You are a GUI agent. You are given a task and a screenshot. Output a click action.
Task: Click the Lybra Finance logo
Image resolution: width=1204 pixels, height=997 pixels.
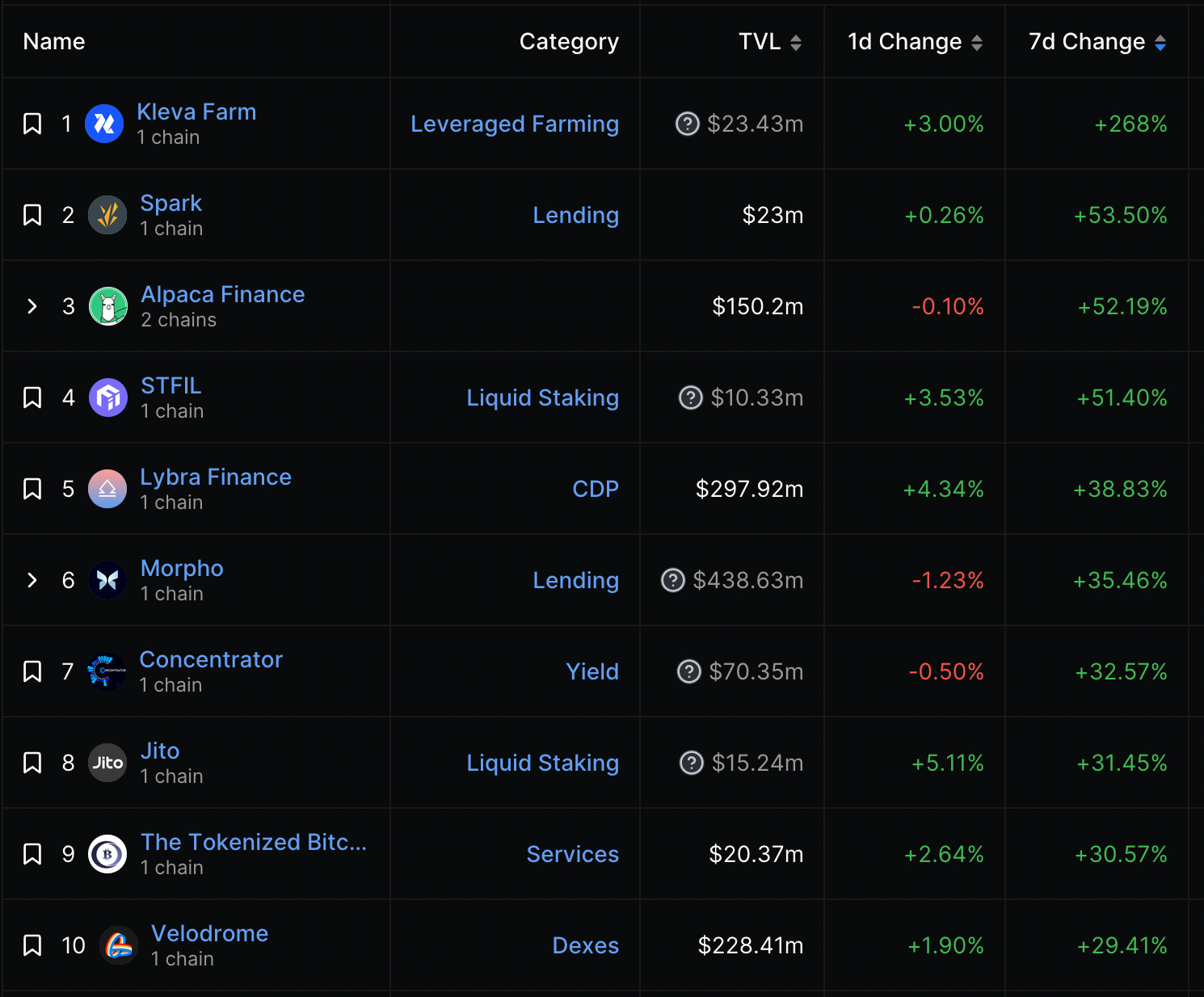coord(107,489)
